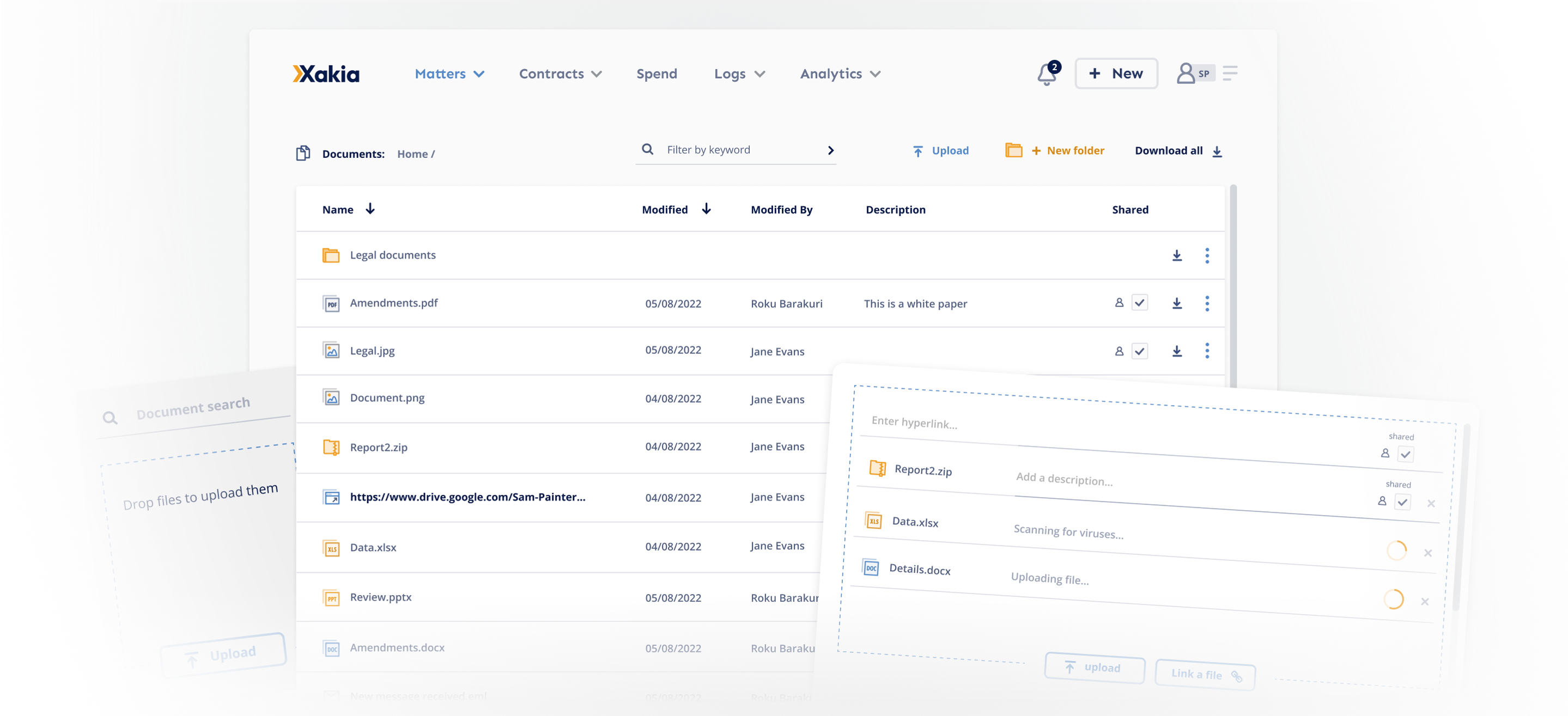Click the DOC icon for Amendments.docx
The image size is (1568, 716).
click(331, 648)
